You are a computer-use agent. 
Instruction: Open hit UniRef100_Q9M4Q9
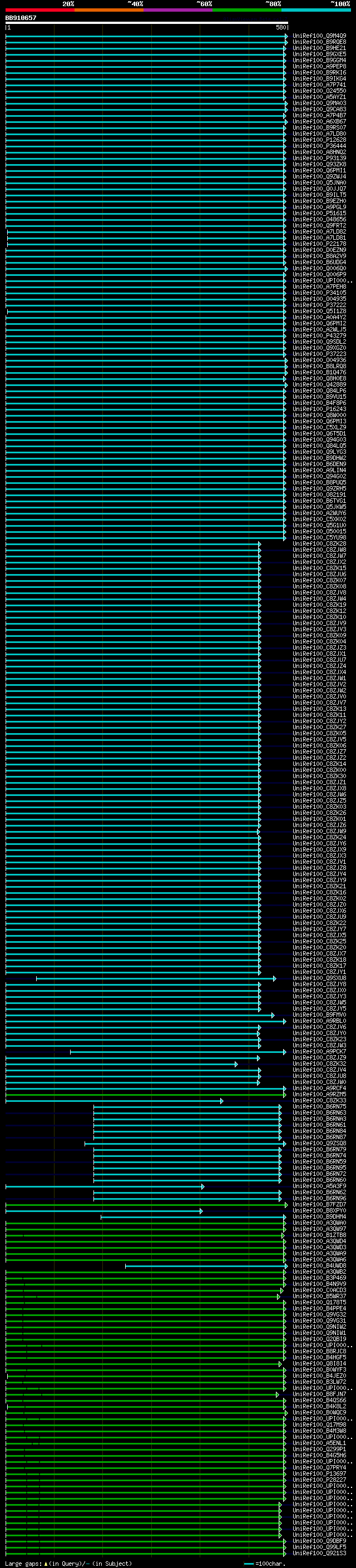pyautogui.click(x=319, y=36)
